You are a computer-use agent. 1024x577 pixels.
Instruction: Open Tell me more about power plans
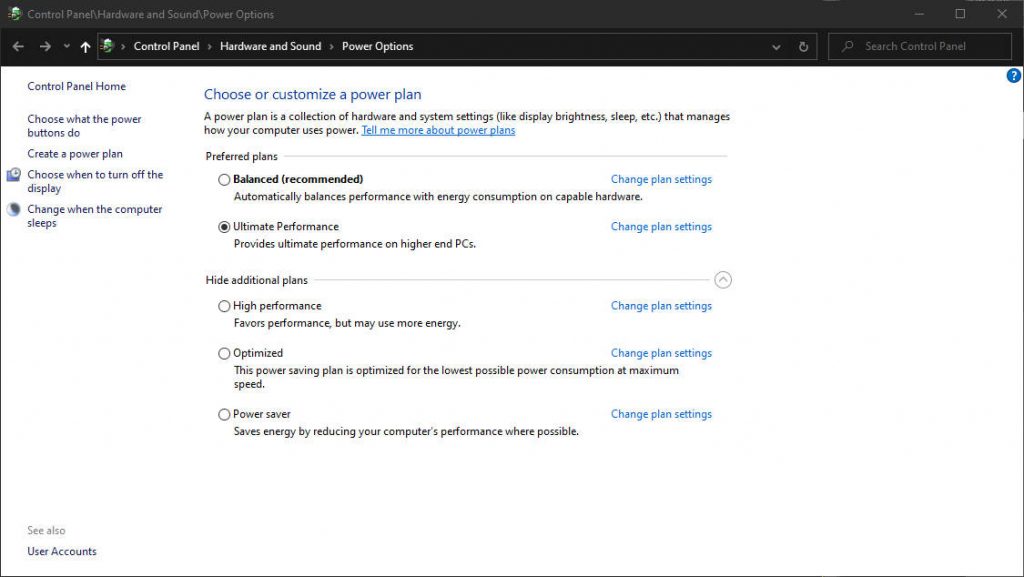(437, 130)
